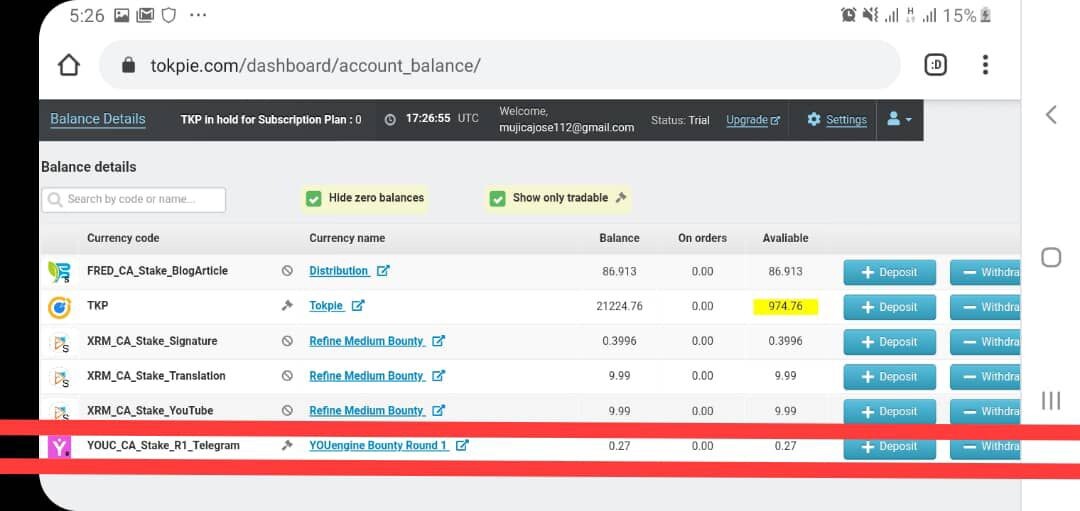The height and width of the screenshot is (511, 1080).
Task: Click the YOUC pink logo icon
Action: (x=59, y=446)
